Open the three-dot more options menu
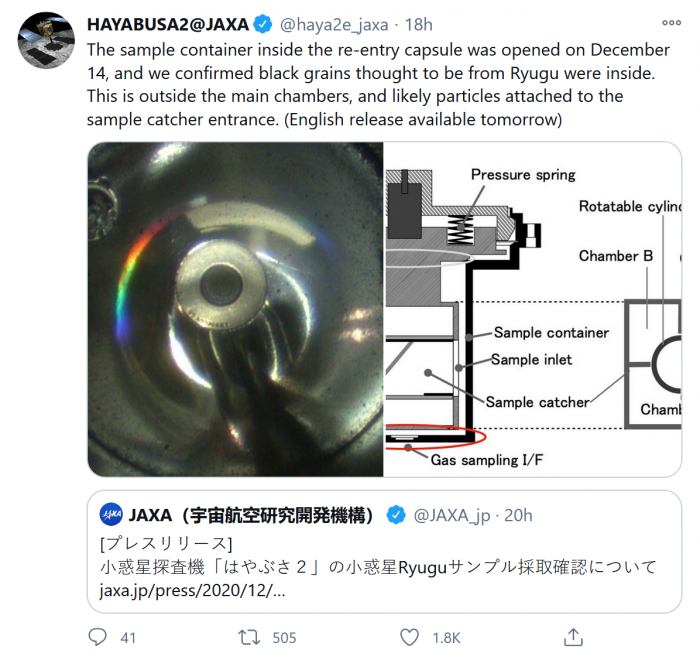 [x=671, y=23]
